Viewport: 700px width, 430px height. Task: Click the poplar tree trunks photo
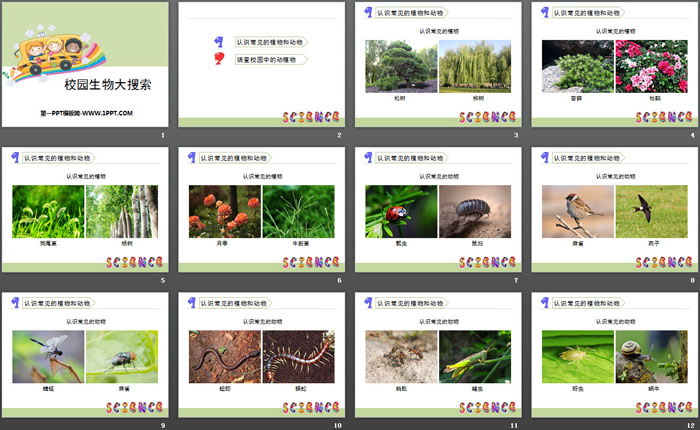(122, 212)
